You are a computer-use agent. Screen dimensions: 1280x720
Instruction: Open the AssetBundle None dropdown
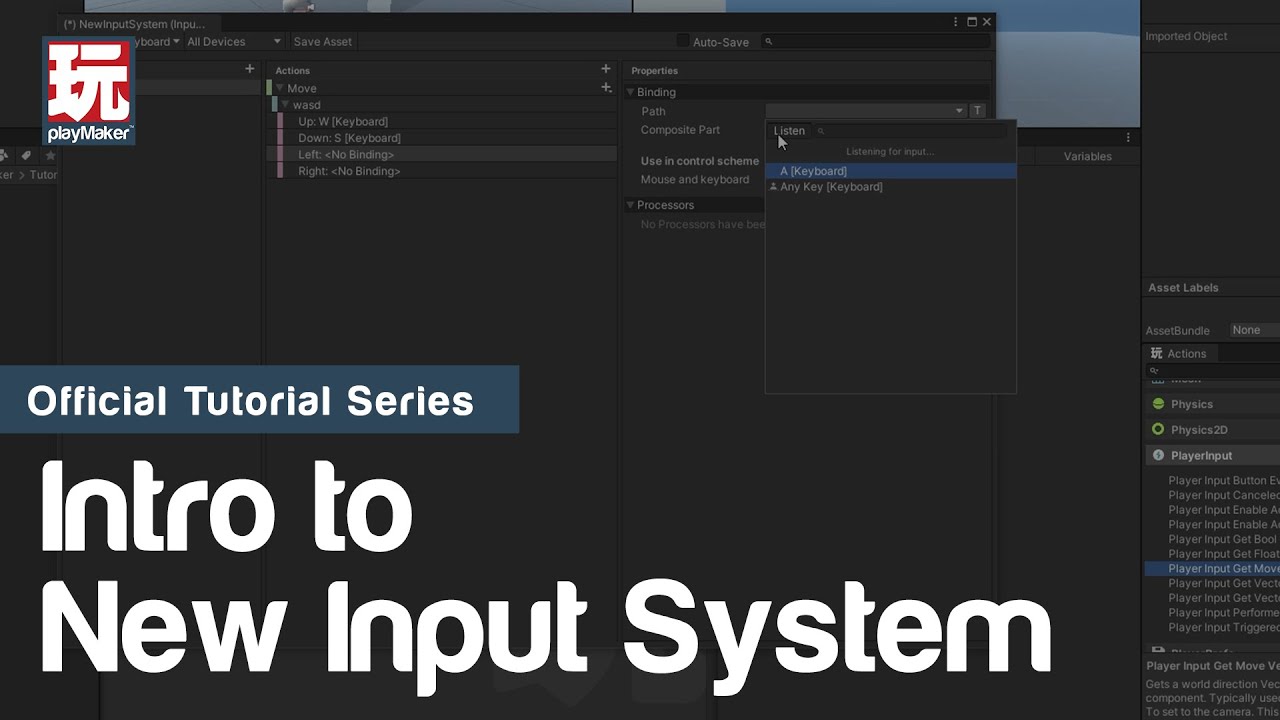1254,330
